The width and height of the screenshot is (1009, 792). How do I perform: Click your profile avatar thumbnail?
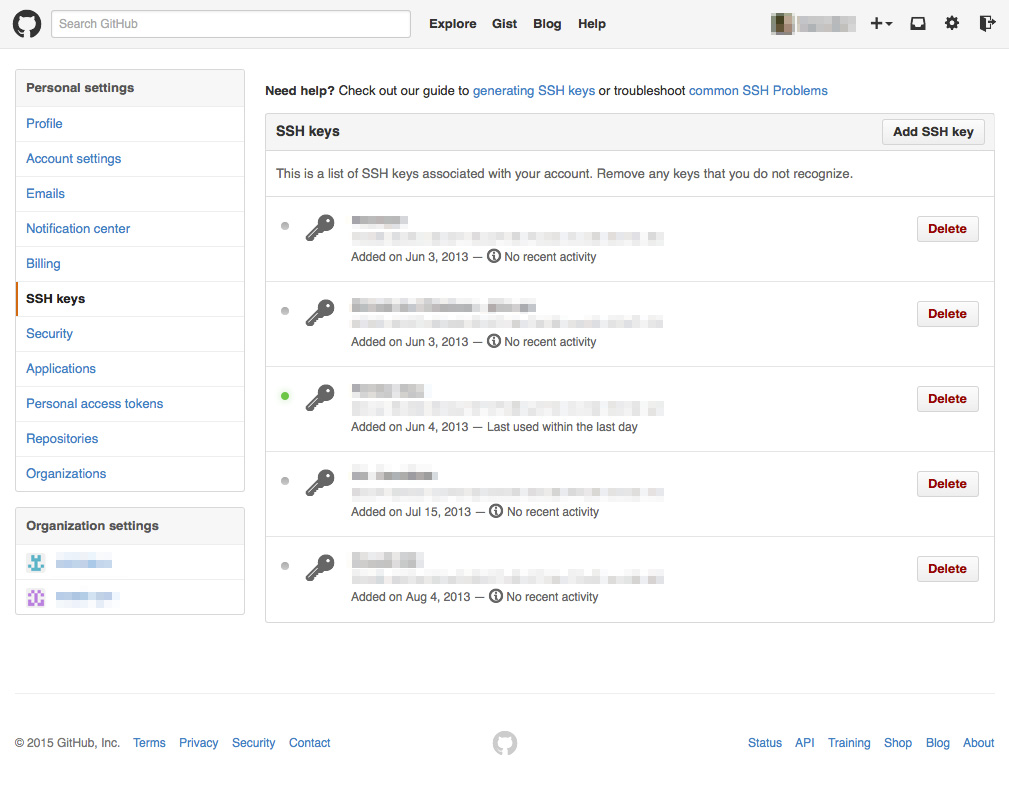click(781, 22)
